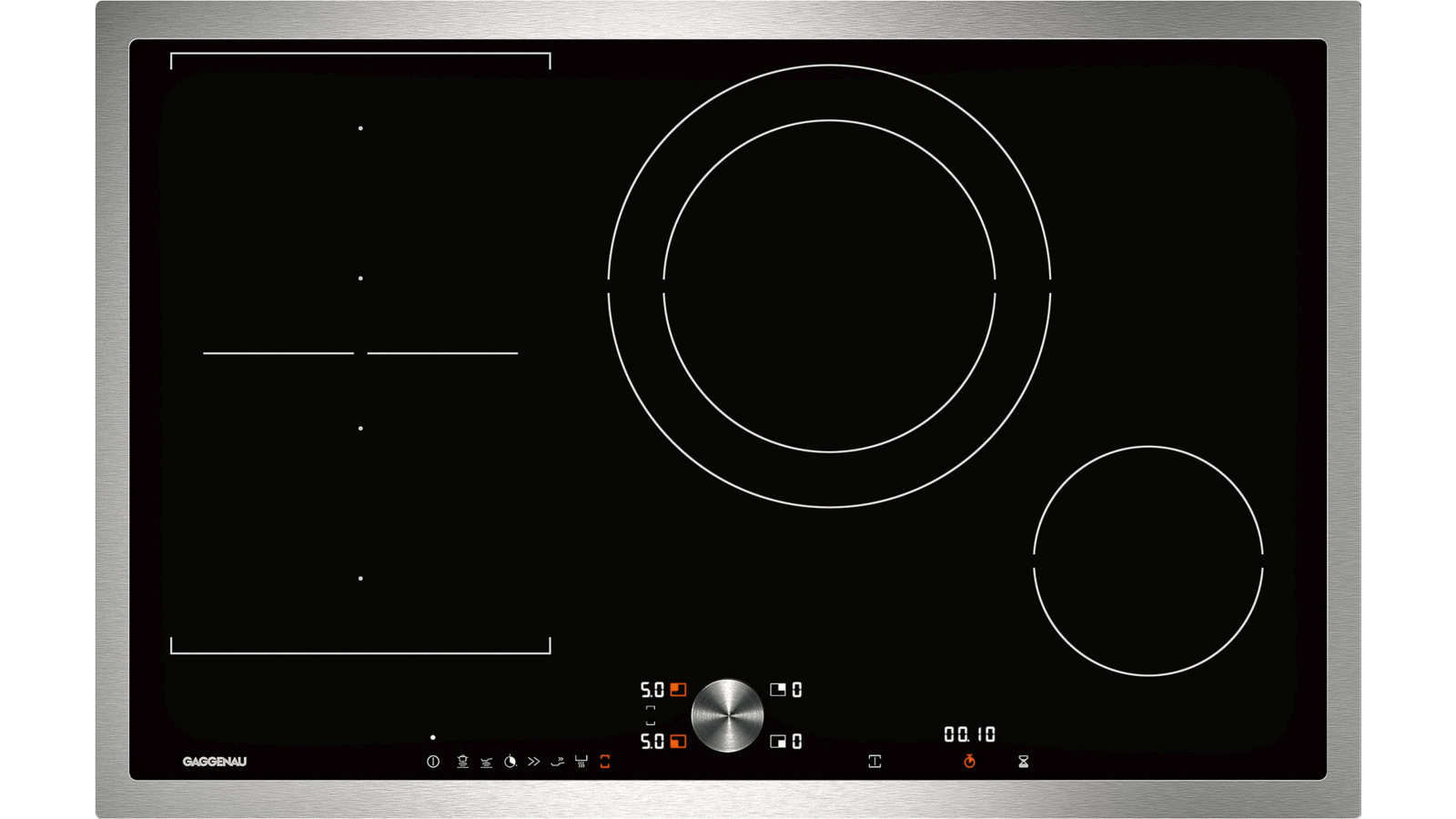Viewport: 1456px width, 819px height.
Task: Tap the orange stopwatch icon
Action: 970,761
